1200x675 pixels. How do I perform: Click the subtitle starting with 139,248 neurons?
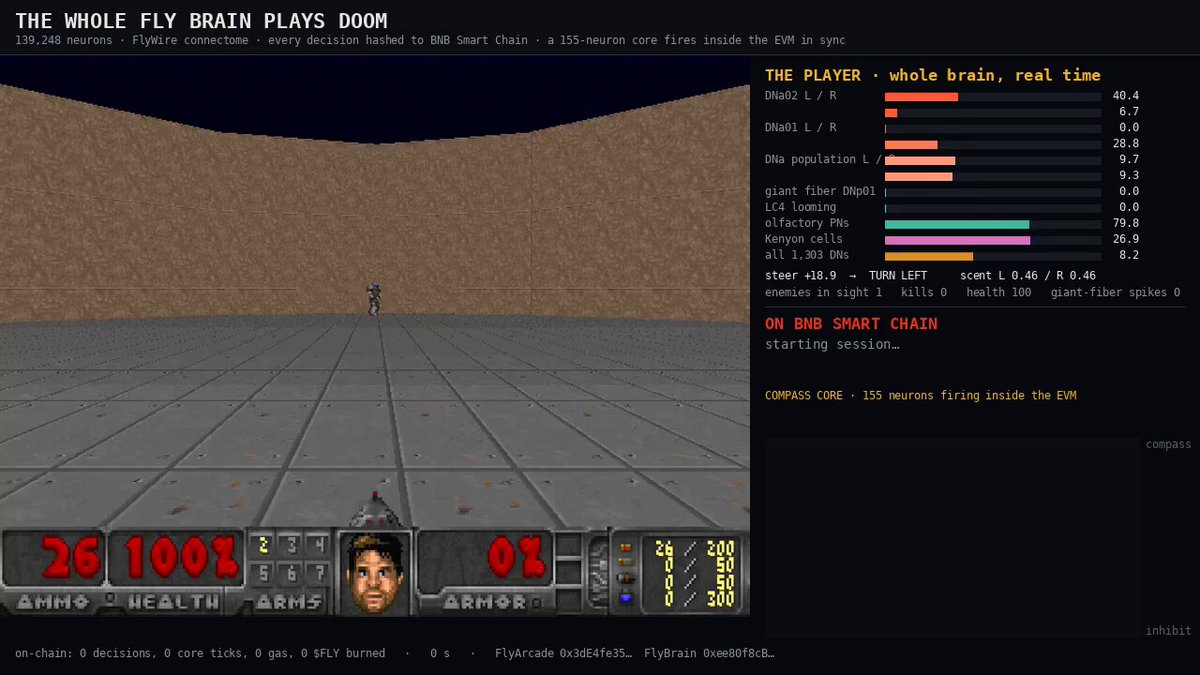(430, 40)
